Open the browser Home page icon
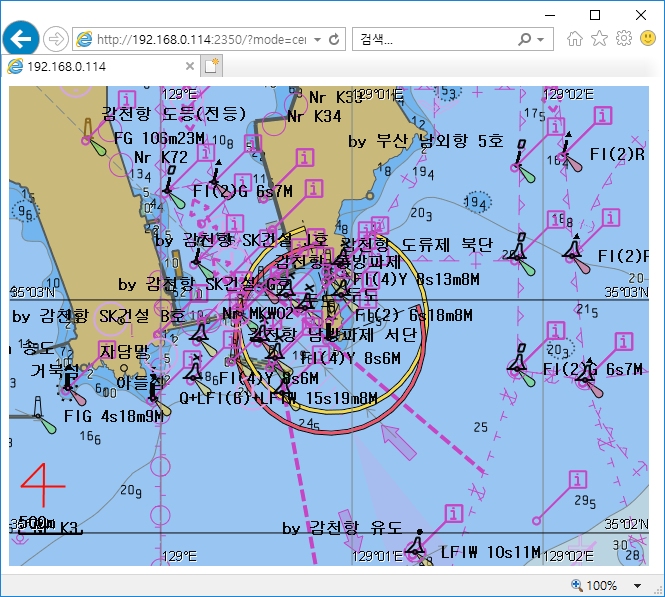 pos(575,39)
